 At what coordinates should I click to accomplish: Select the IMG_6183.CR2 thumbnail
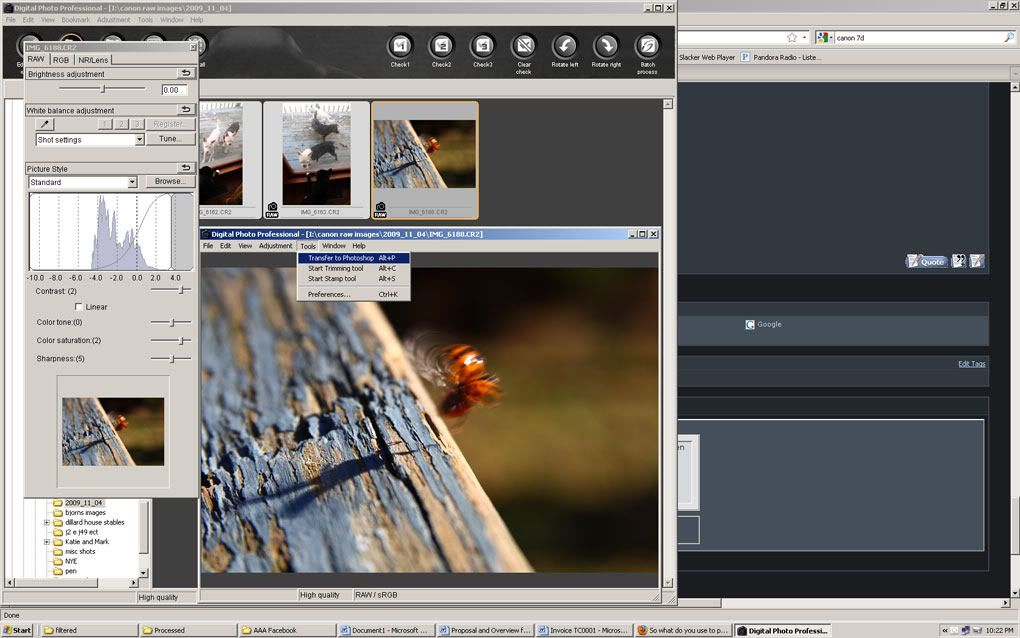[x=316, y=155]
